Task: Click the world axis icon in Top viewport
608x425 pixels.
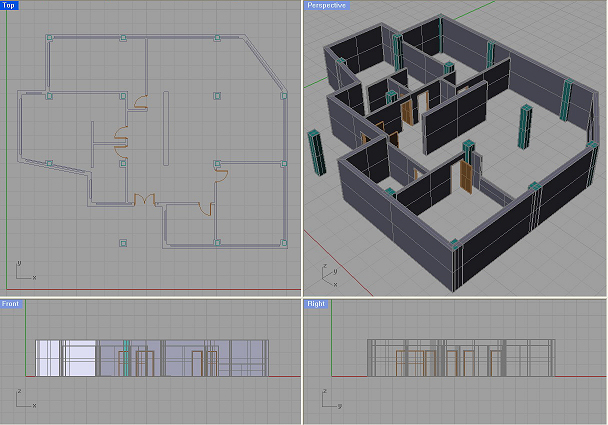Action: 23,268
